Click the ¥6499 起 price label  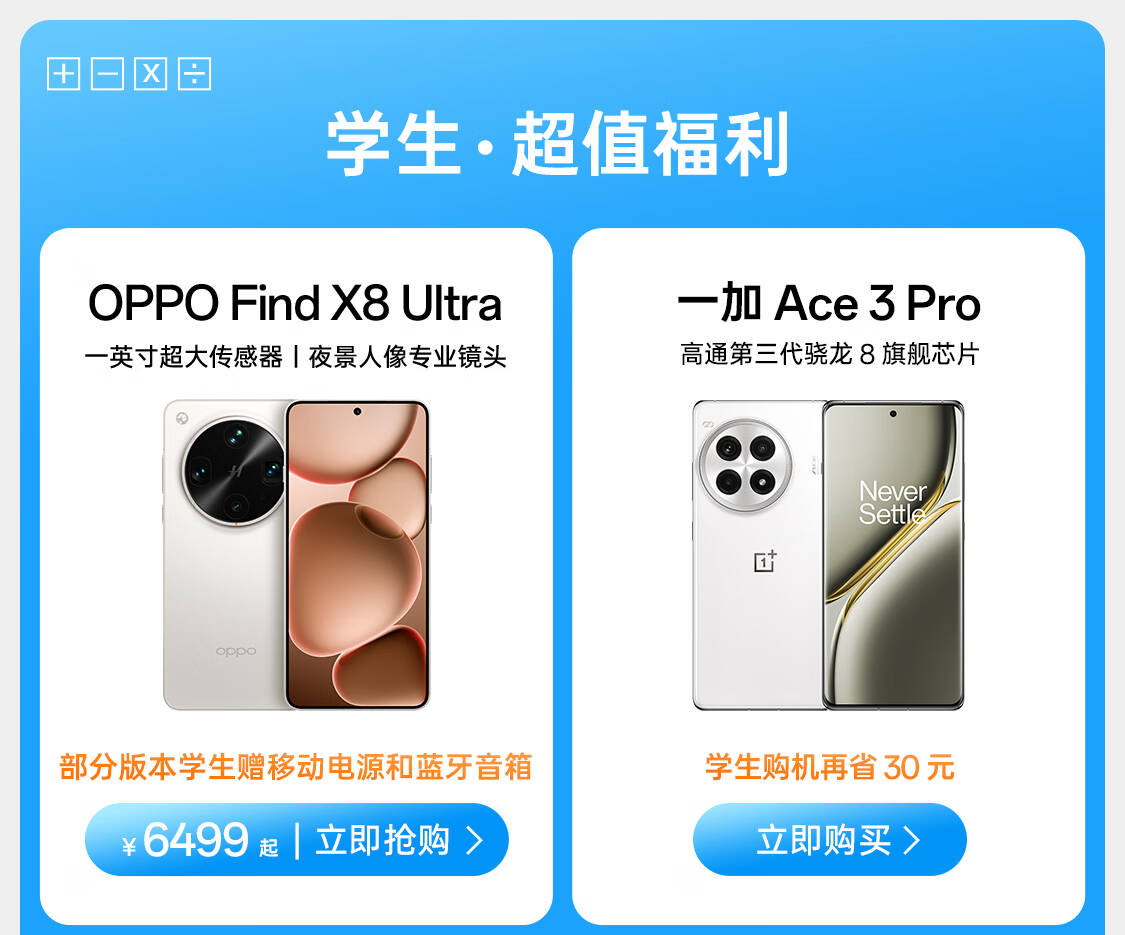(x=200, y=840)
